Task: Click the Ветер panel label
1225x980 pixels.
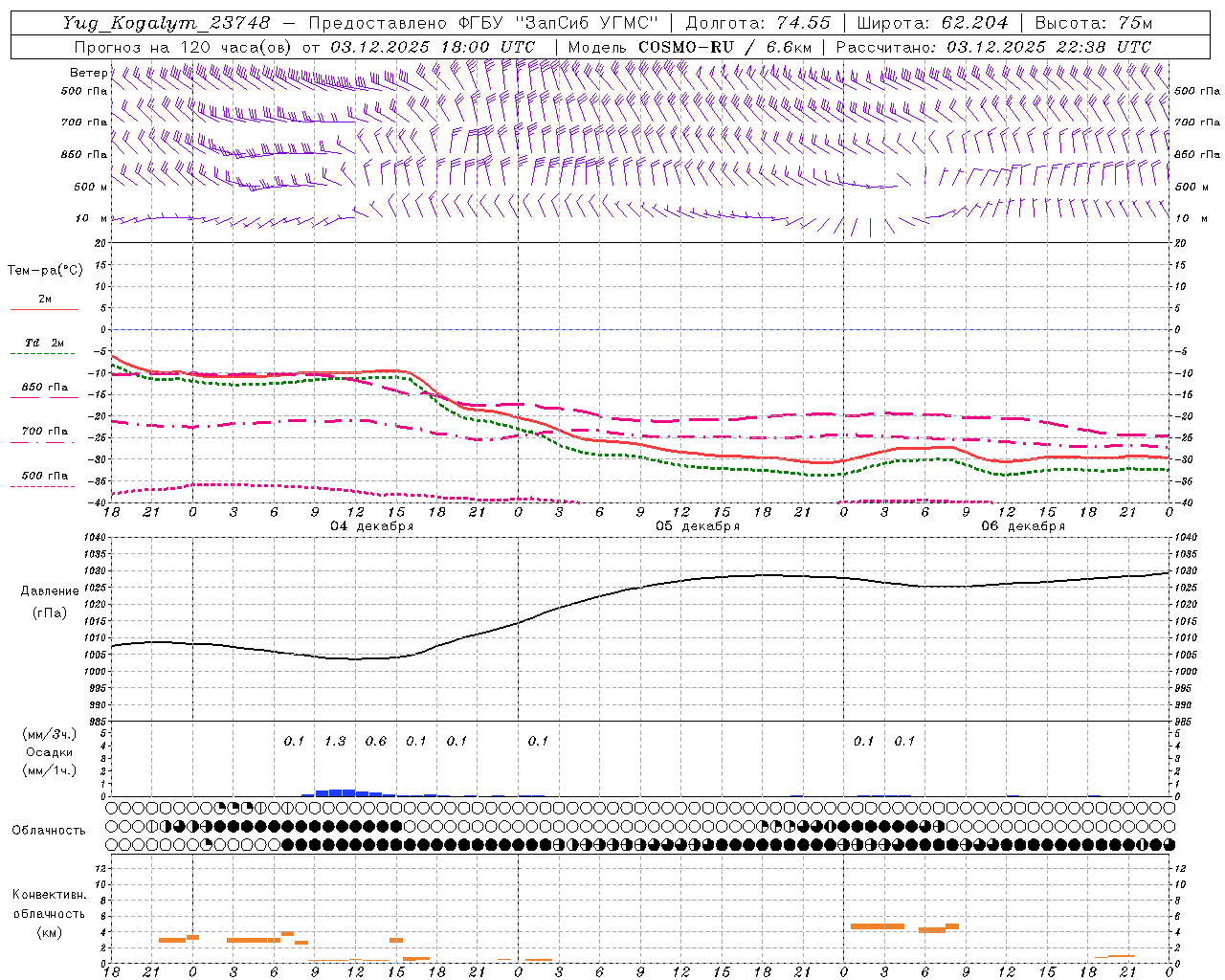Action: 88,73
